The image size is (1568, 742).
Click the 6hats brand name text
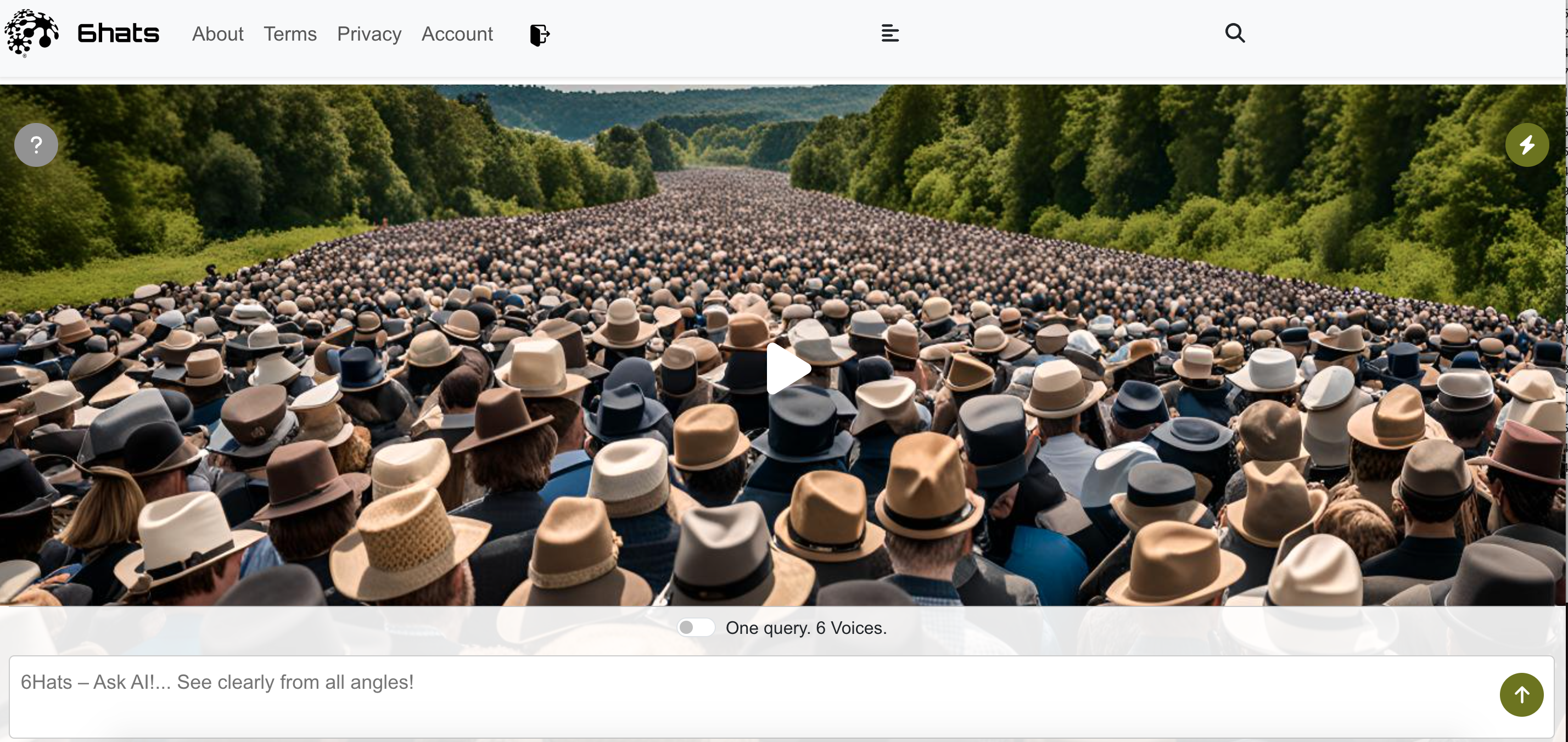click(x=118, y=33)
